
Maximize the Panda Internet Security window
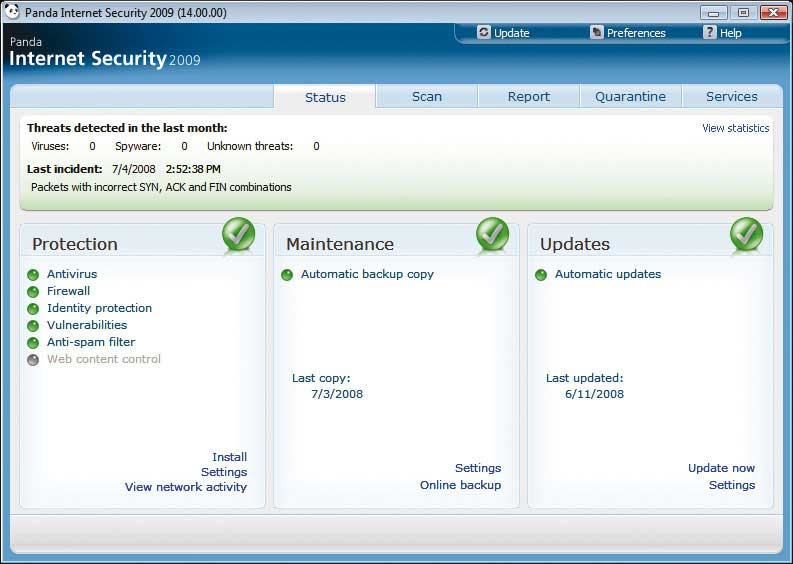(x=743, y=12)
